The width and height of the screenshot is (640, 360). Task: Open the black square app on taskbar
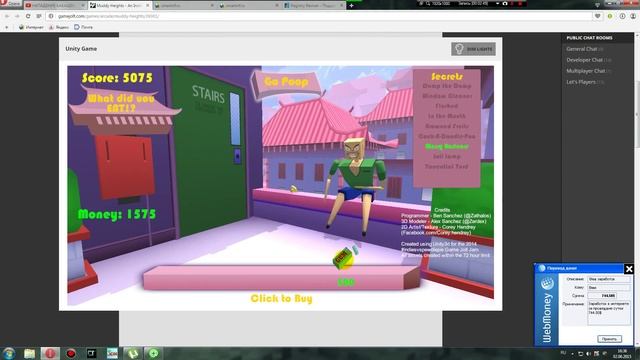91,353
